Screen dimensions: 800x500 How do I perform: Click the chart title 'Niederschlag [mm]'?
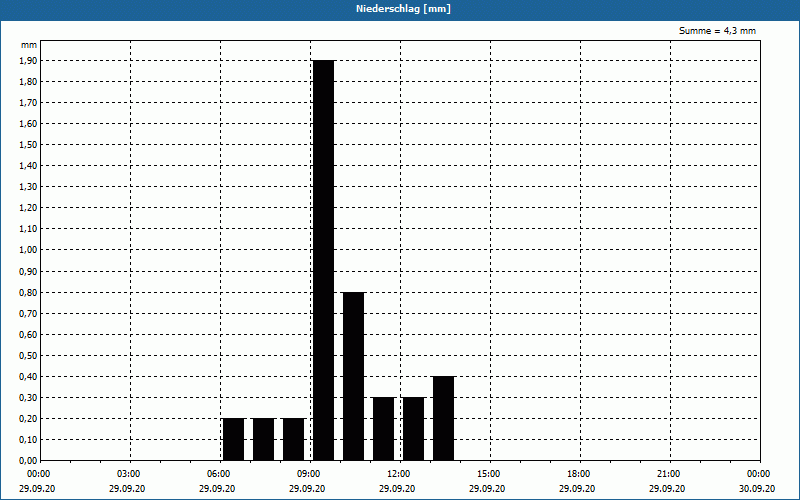(x=403, y=9)
